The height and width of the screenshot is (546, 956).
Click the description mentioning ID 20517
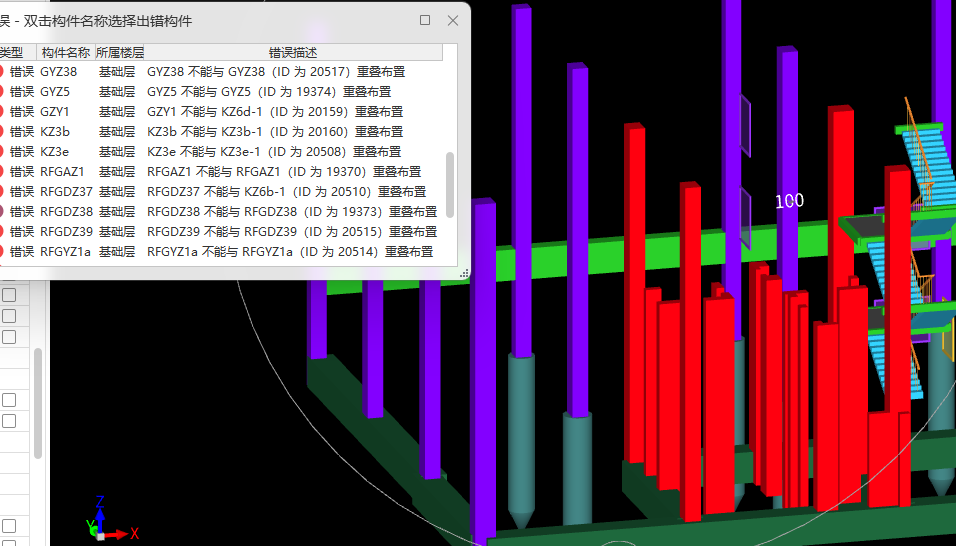pos(276,72)
